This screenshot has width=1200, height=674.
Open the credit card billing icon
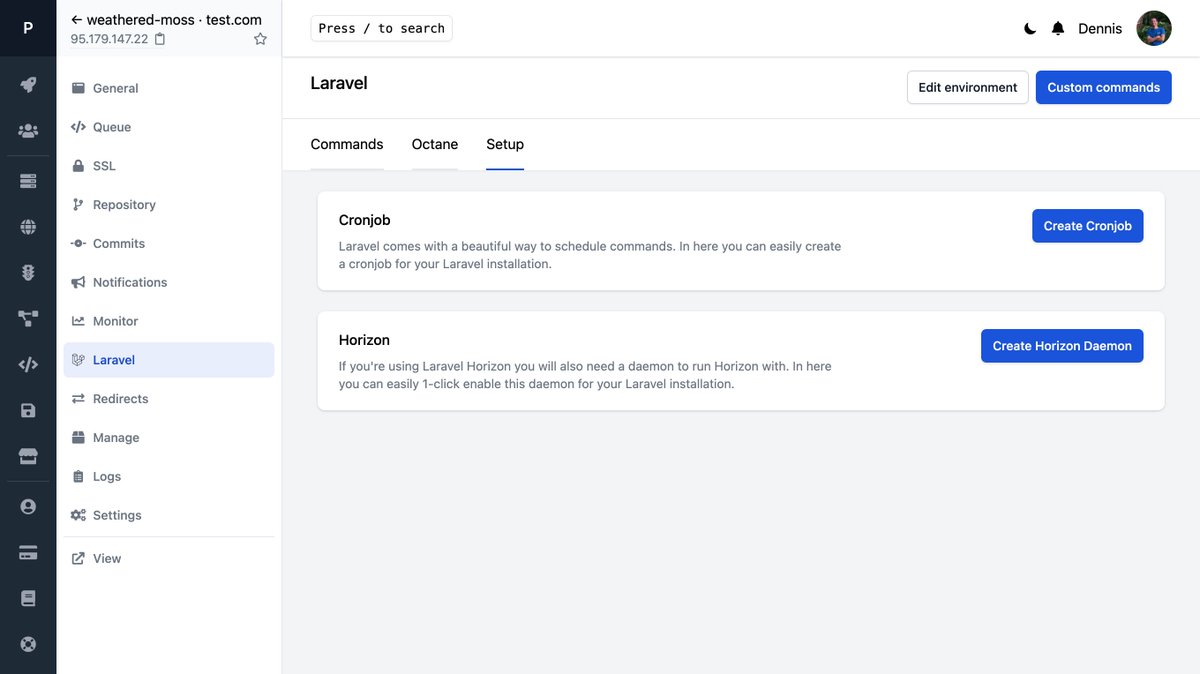pyautogui.click(x=28, y=553)
